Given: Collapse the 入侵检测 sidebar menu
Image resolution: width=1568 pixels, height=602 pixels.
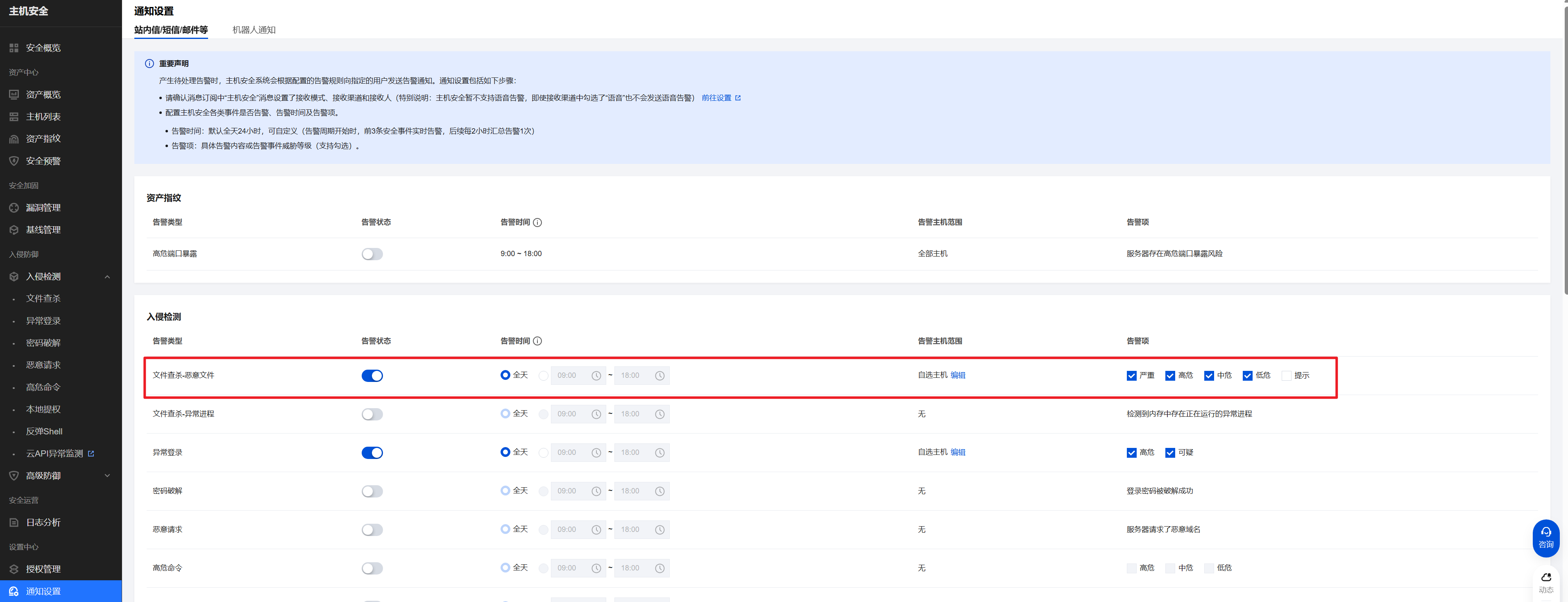Looking at the screenshot, I should [x=107, y=277].
